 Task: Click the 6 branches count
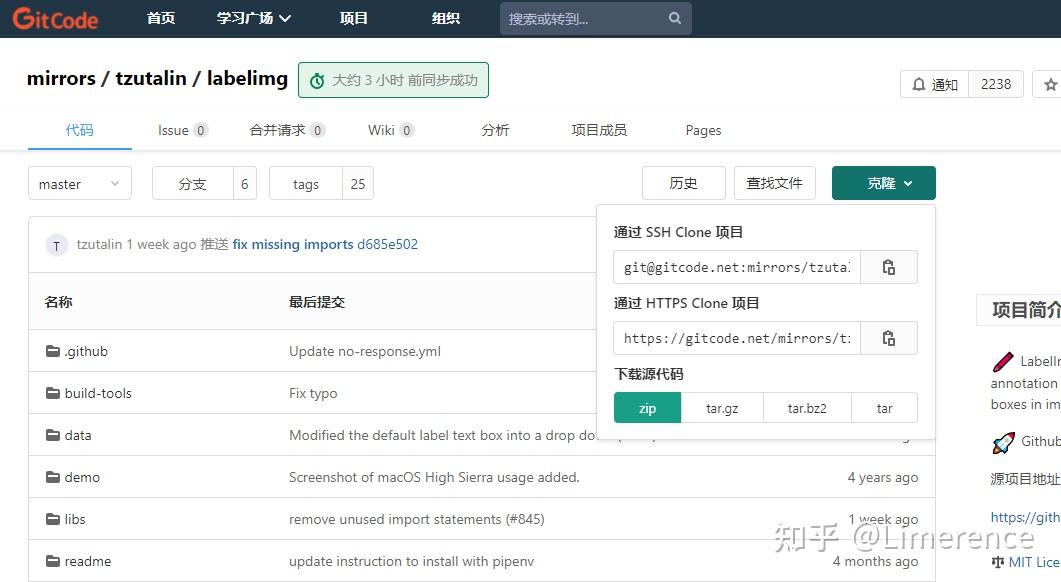pyautogui.click(x=244, y=183)
